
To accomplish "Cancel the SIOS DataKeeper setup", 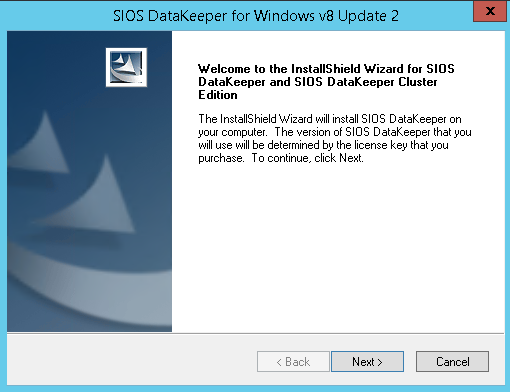I will point(452,361).
